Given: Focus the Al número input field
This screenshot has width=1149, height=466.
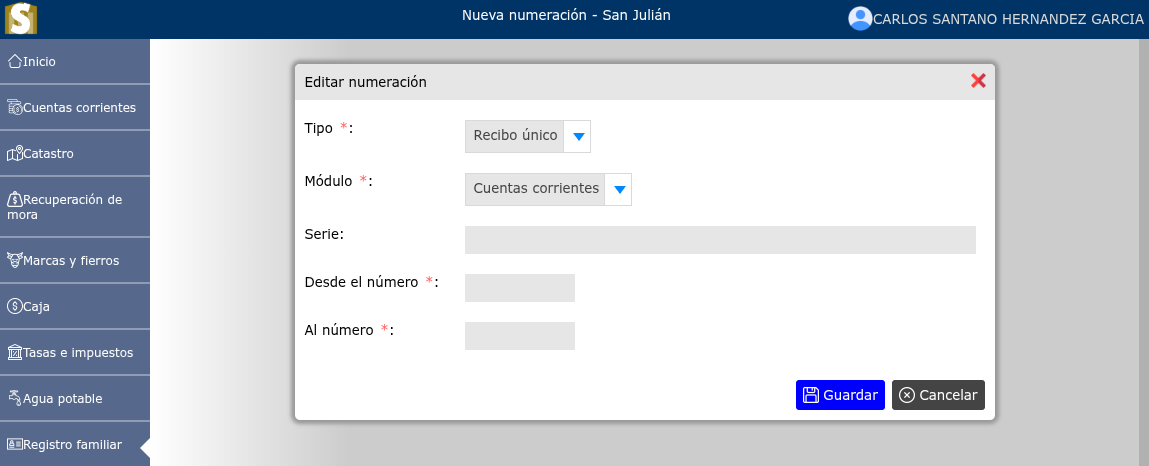Looking at the screenshot, I should point(520,336).
